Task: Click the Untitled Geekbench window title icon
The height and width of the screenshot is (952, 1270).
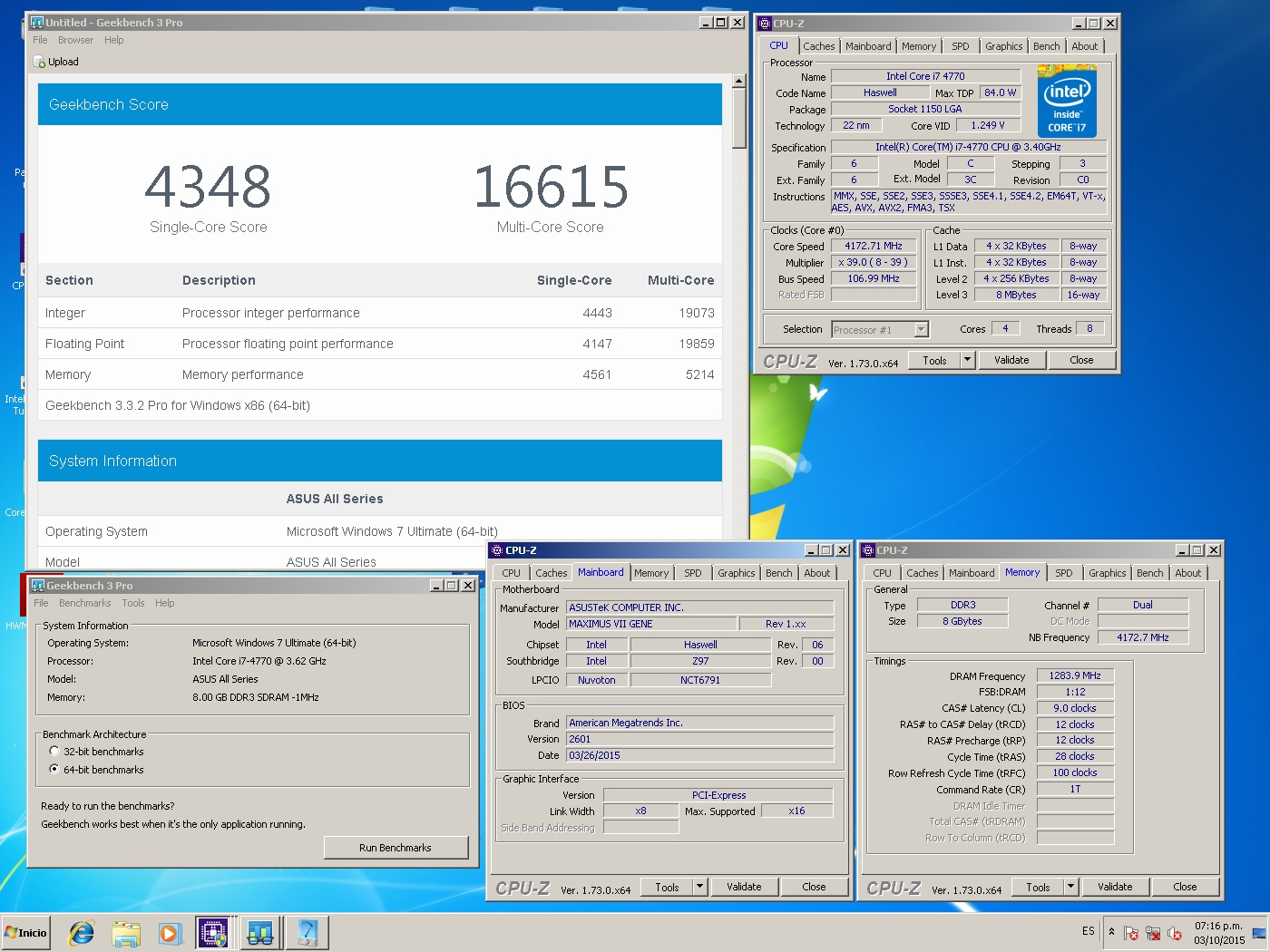Action: coord(37,23)
